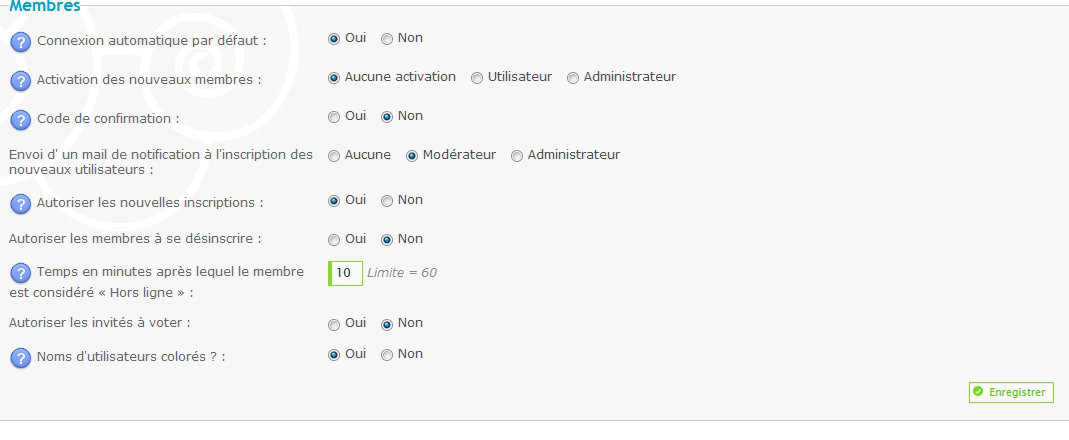
Task: Select Administrateur for member activation
Action: click(573, 78)
